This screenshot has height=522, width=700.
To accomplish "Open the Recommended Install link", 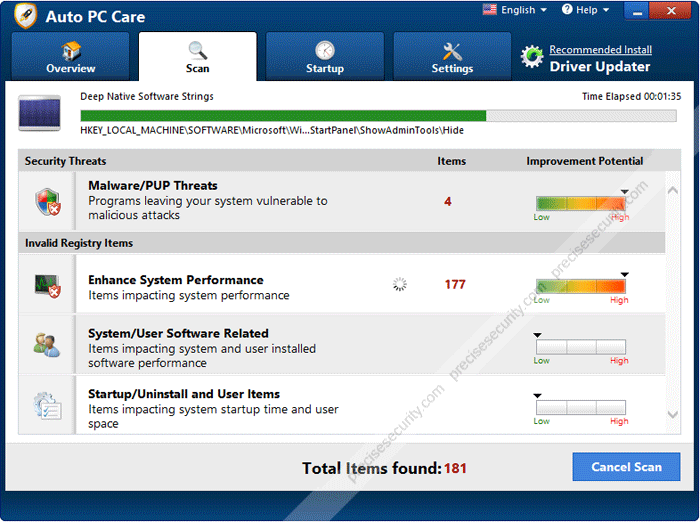I will [x=600, y=50].
